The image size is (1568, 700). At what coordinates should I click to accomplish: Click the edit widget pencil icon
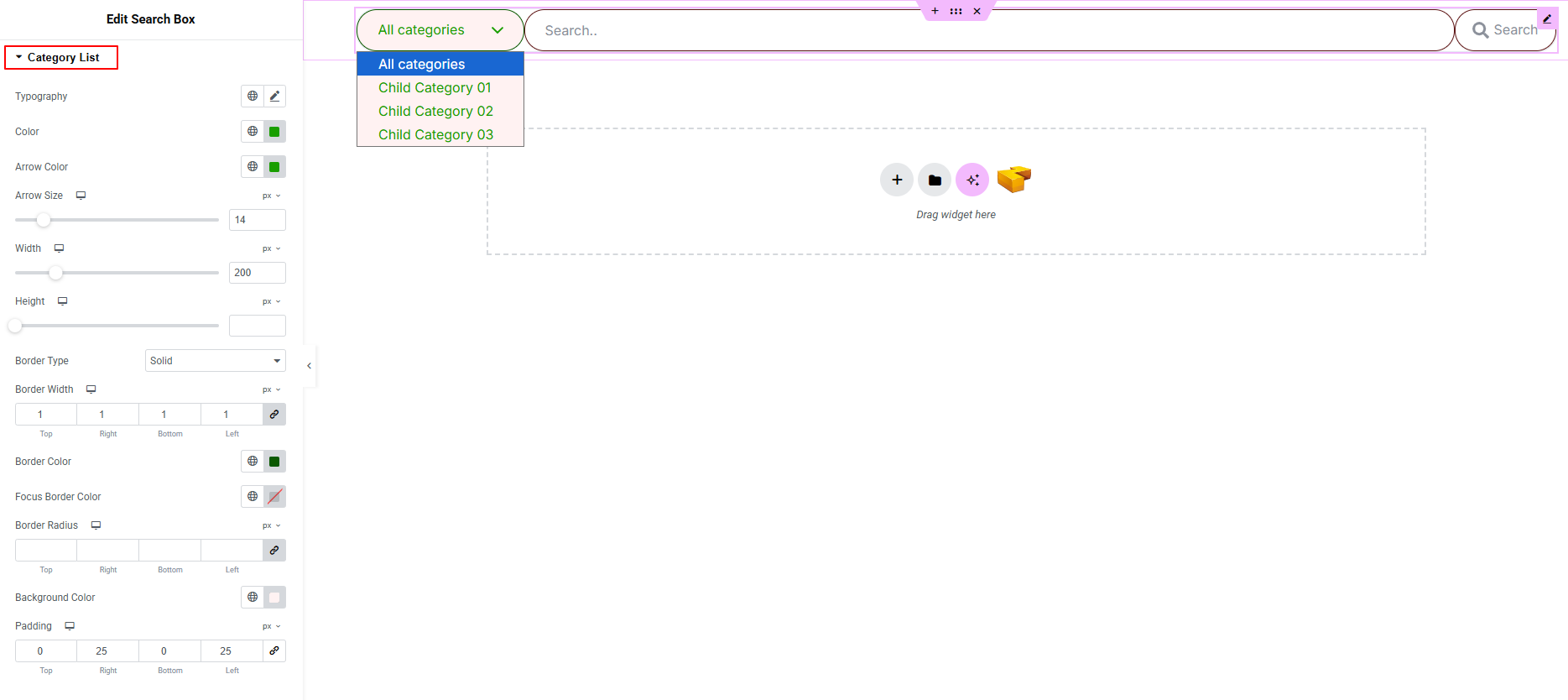click(x=1547, y=18)
